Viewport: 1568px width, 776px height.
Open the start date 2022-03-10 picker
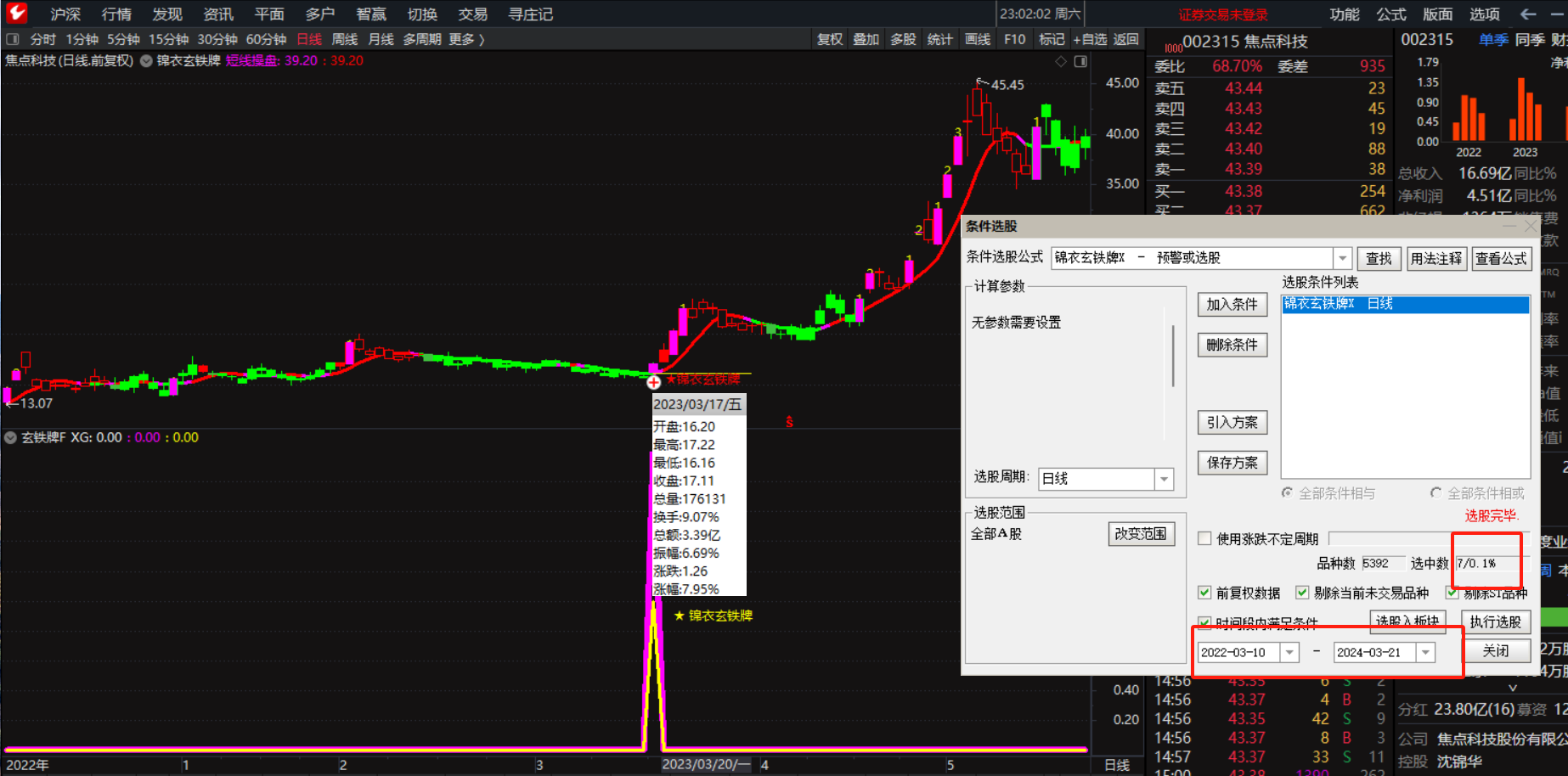[1289, 652]
